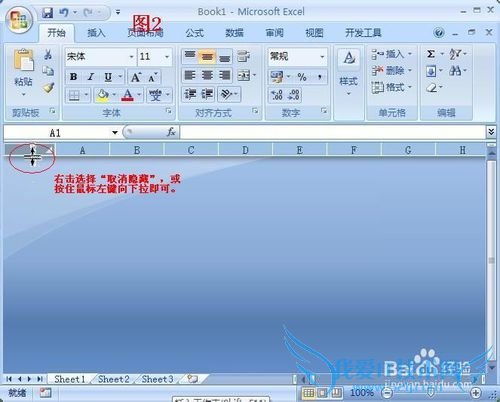
Task: Toggle center horizontal alignment
Action: point(207,76)
